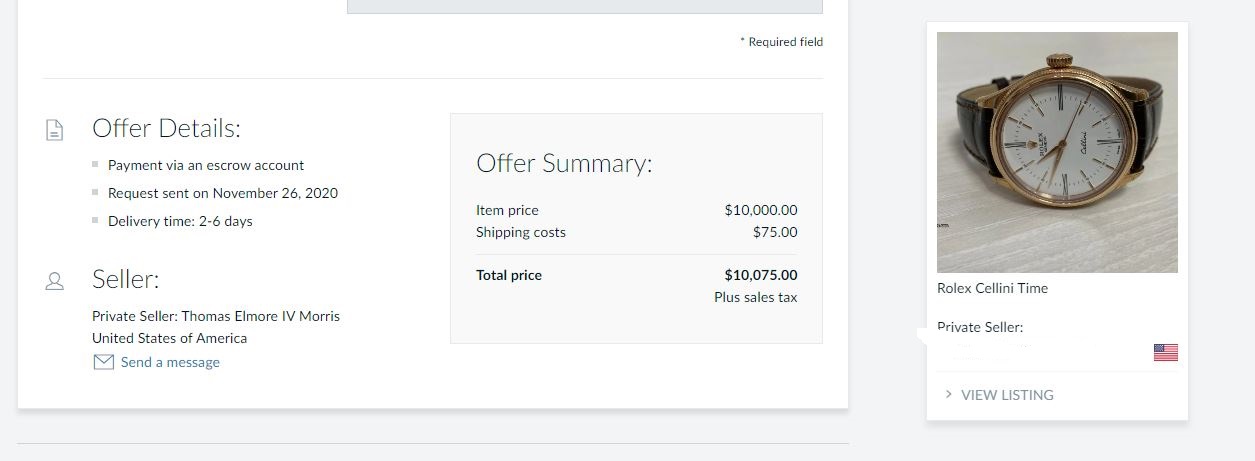Open the Send a message link
The height and width of the screenshot is (461, 1255).
[x=170, y=362]
